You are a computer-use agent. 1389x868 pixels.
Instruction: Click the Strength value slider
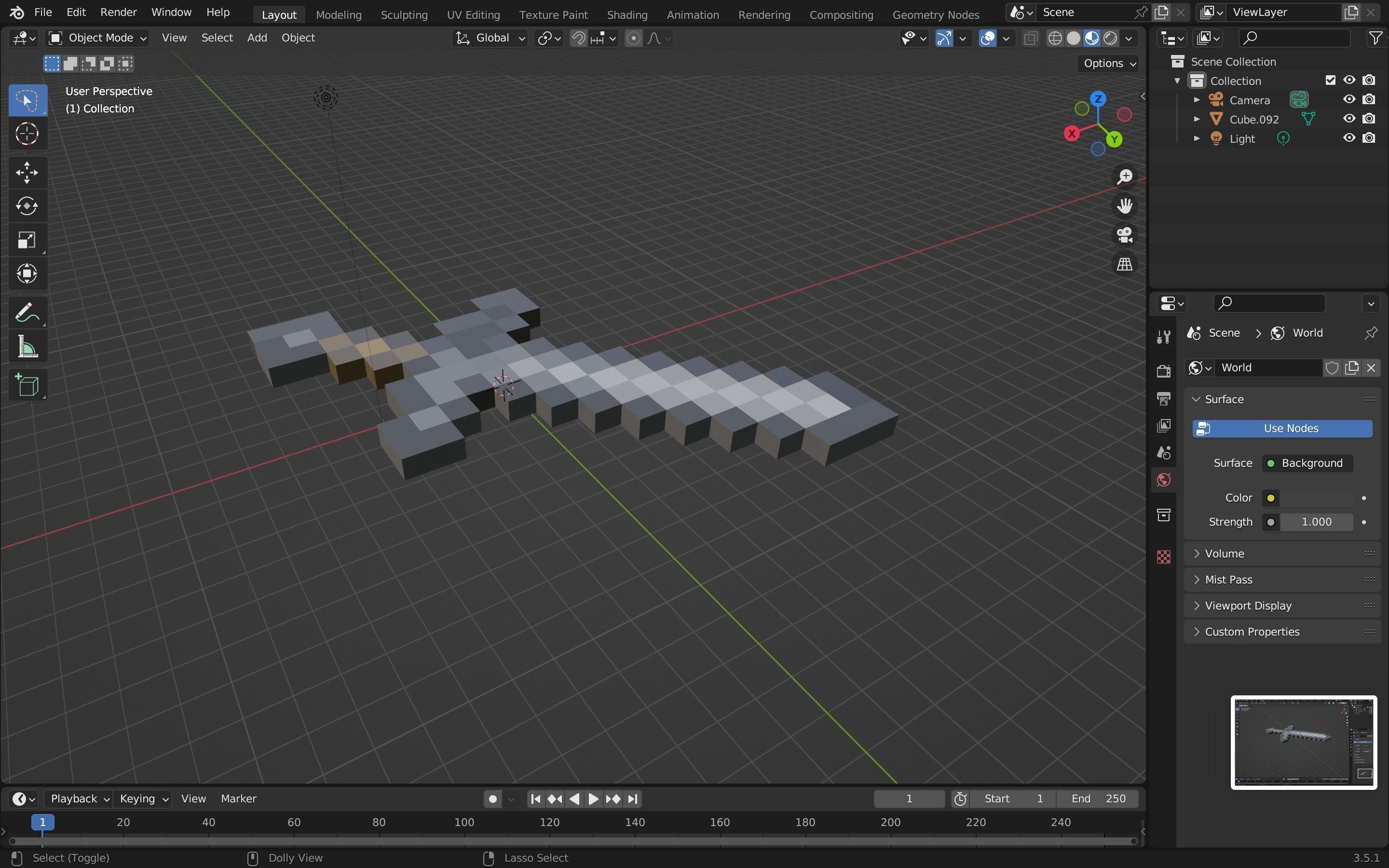pos(1316,522)
